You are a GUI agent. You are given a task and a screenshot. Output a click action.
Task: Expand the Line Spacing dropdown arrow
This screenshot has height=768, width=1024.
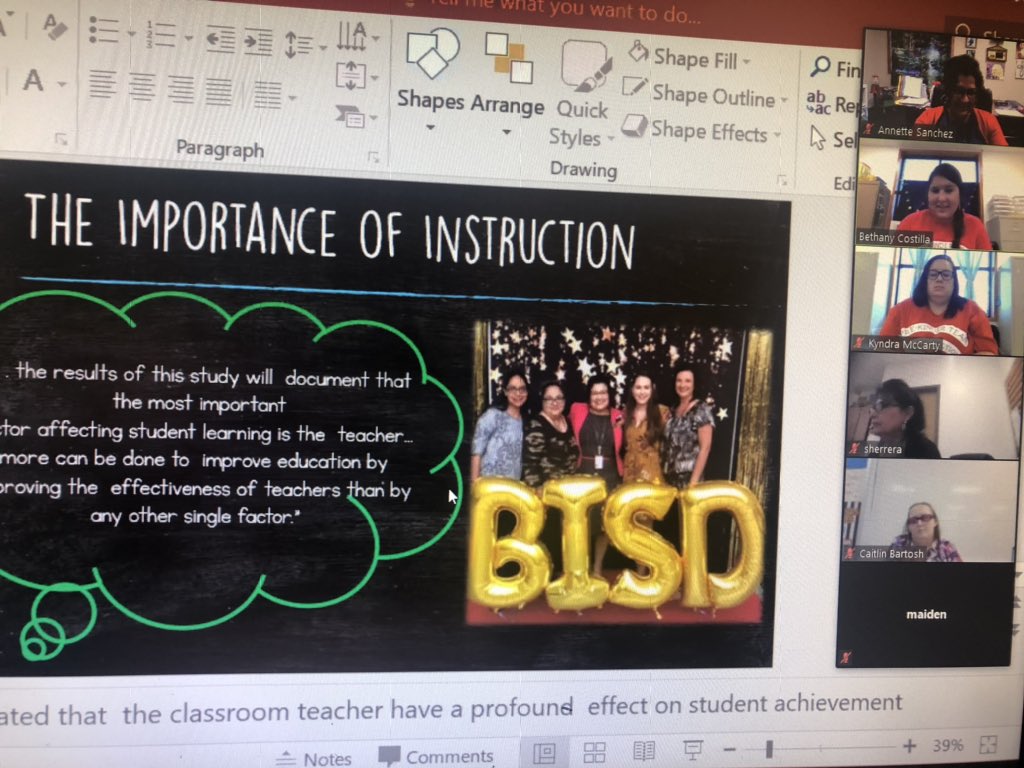click(323, 48)
